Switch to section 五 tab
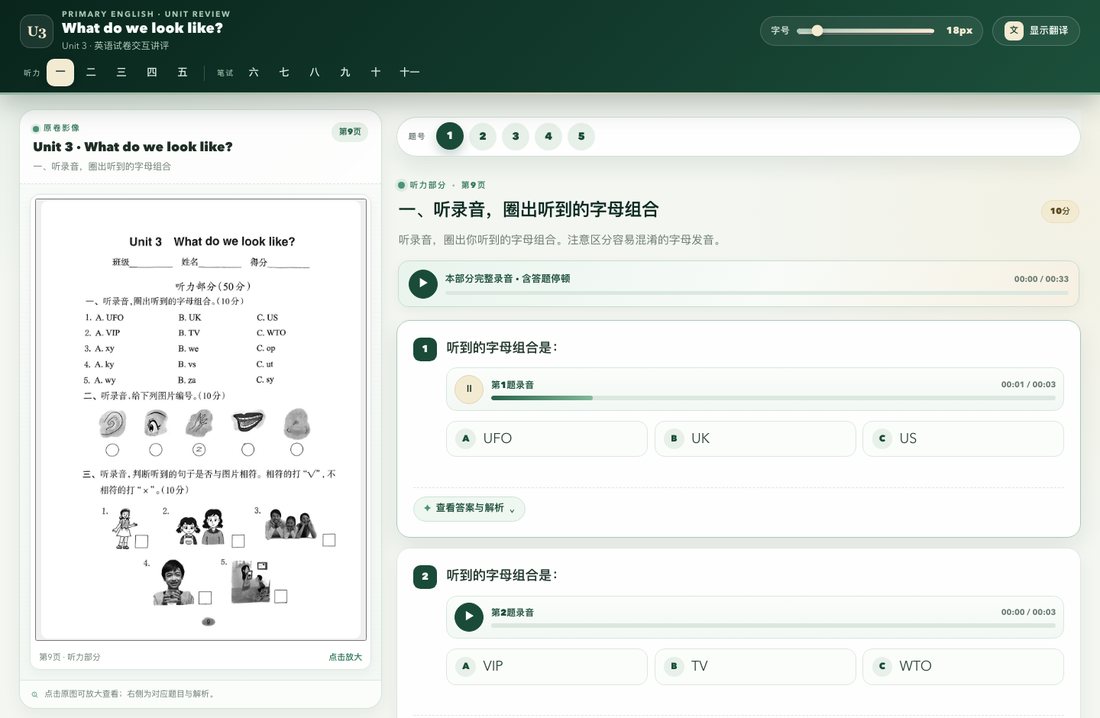 182,72
